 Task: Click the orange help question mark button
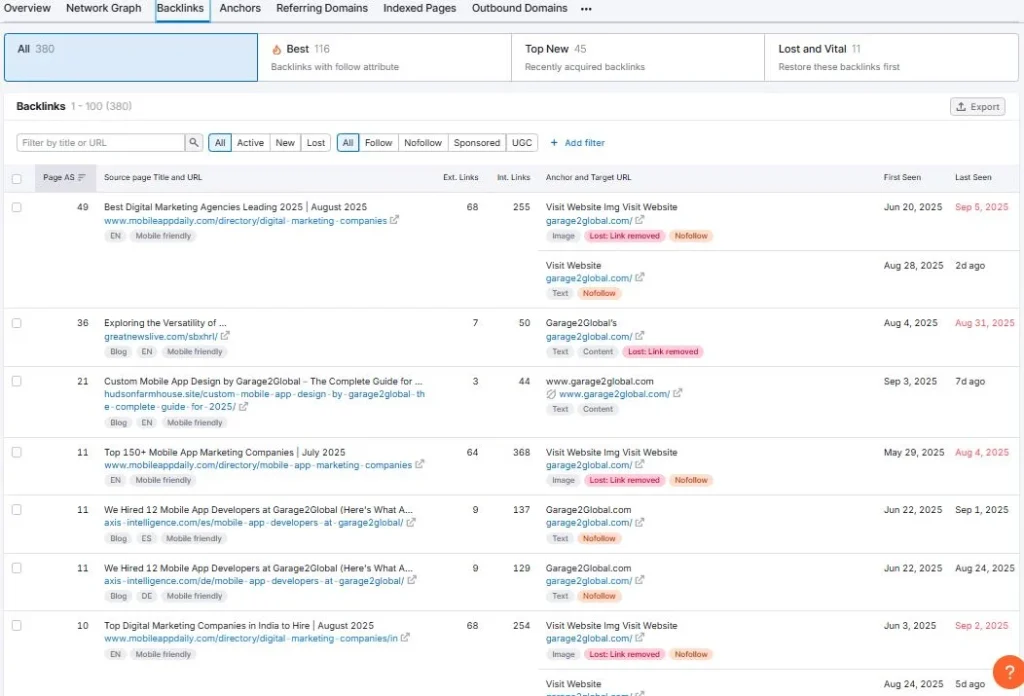(x=1008, y=672)
